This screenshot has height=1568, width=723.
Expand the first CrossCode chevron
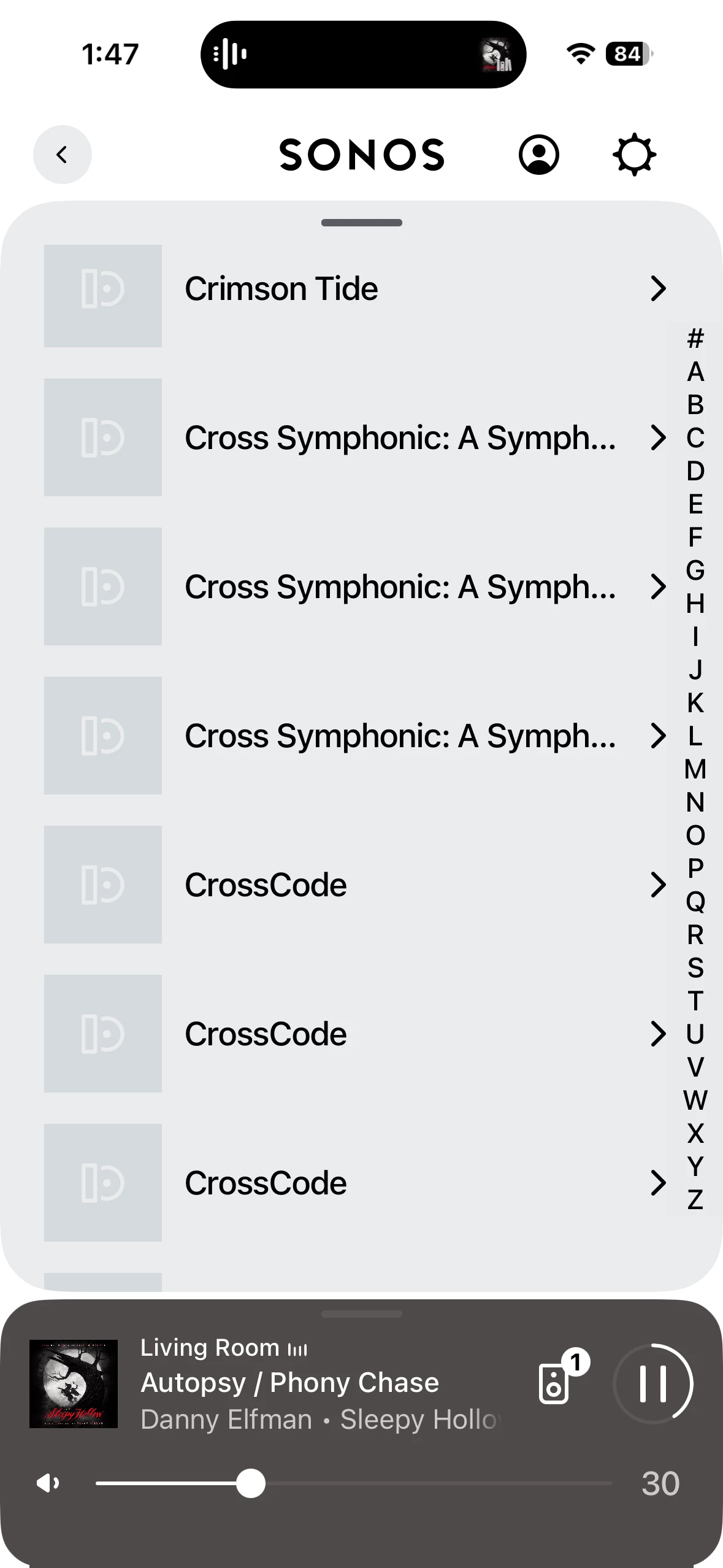click(x=657, y=885)
